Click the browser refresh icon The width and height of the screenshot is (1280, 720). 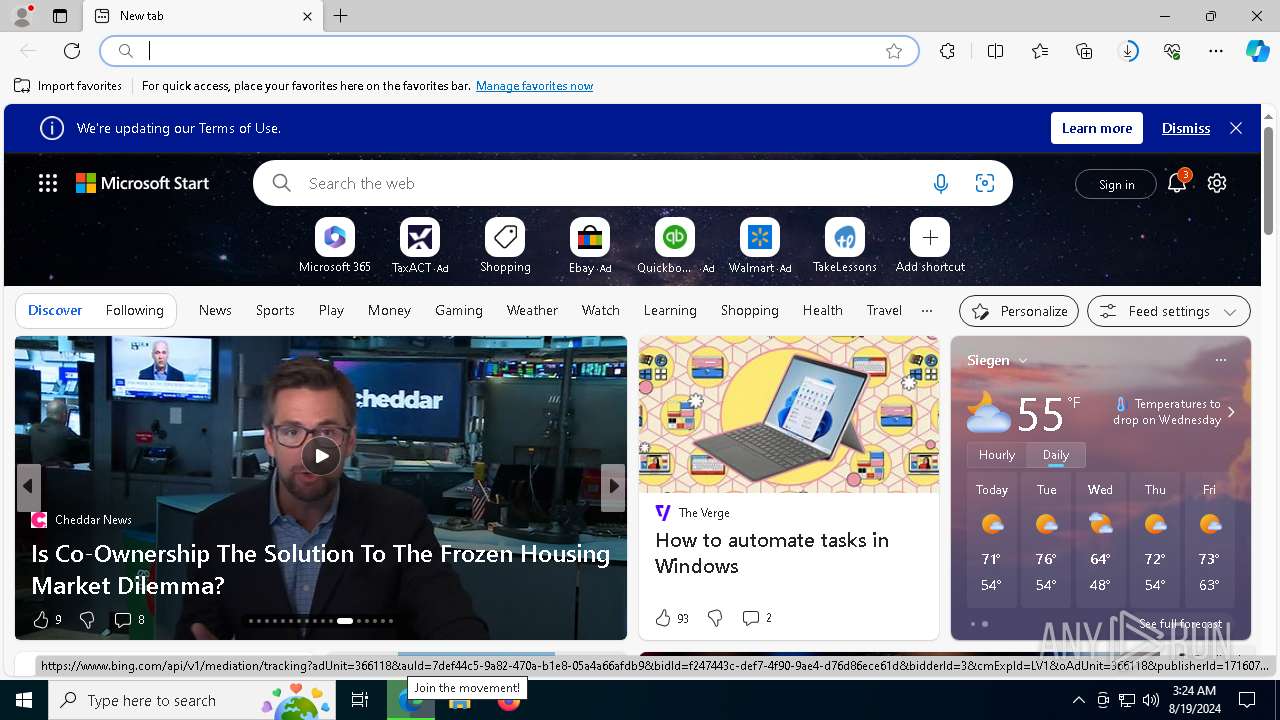[x=72, y=51]
